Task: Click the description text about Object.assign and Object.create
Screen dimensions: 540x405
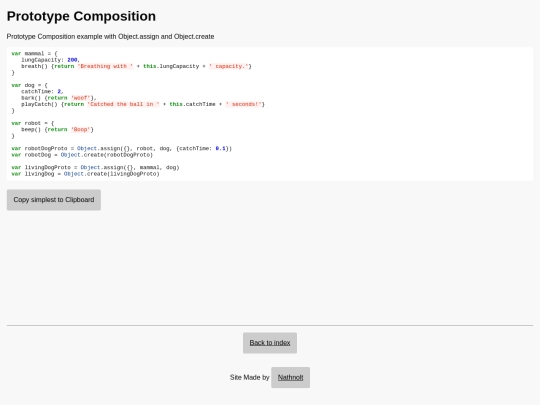Action: click(111, 37)
